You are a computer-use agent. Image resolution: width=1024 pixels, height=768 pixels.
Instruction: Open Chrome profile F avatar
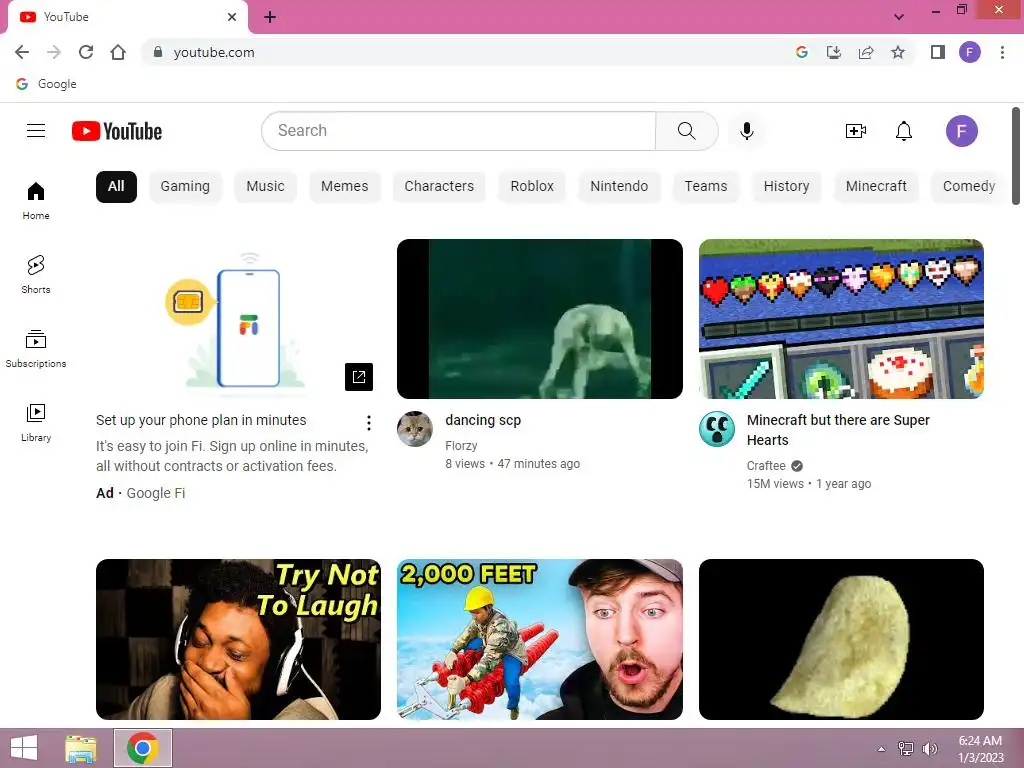970,52
